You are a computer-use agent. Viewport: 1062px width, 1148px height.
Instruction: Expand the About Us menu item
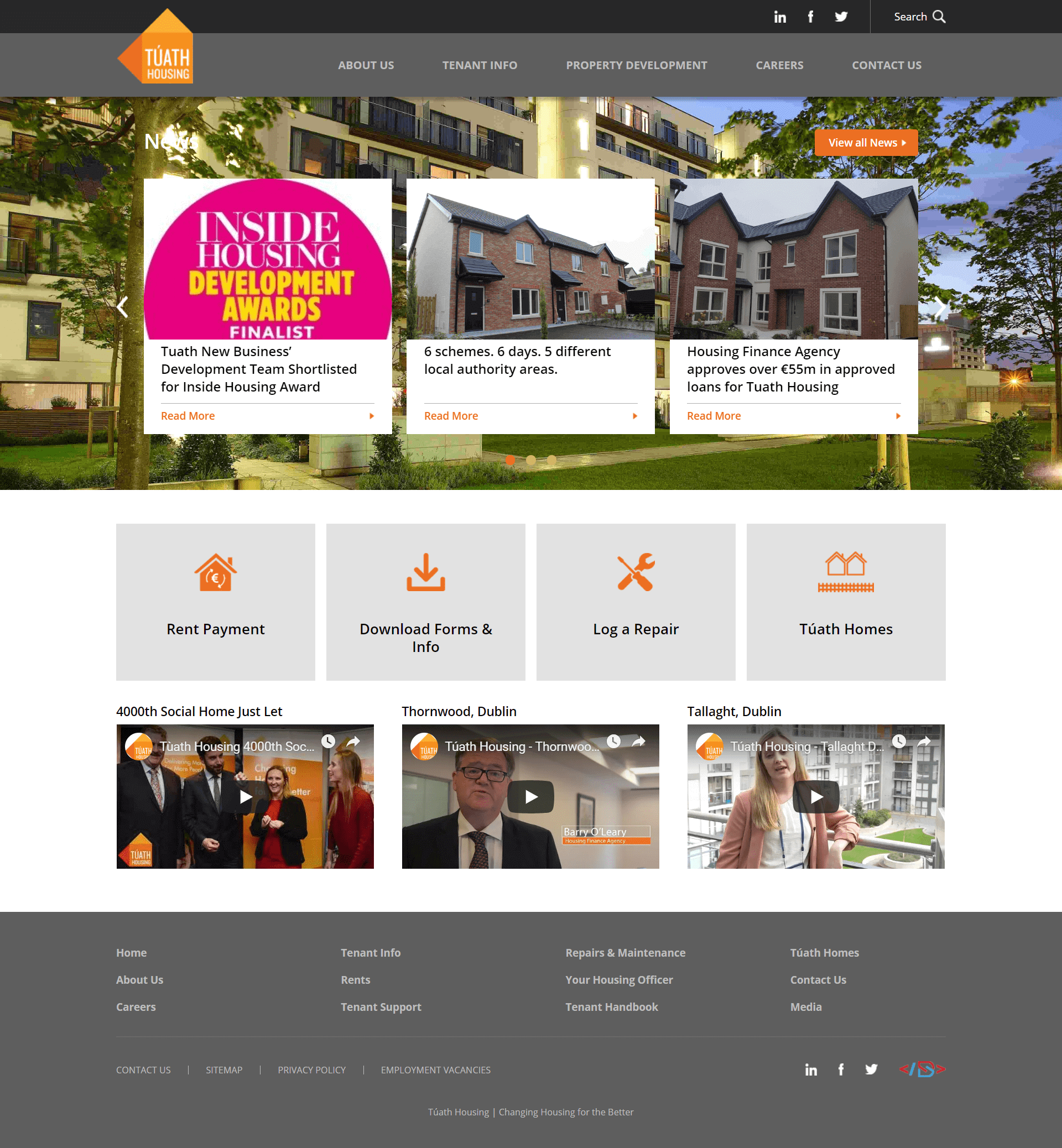click(366, 65)
